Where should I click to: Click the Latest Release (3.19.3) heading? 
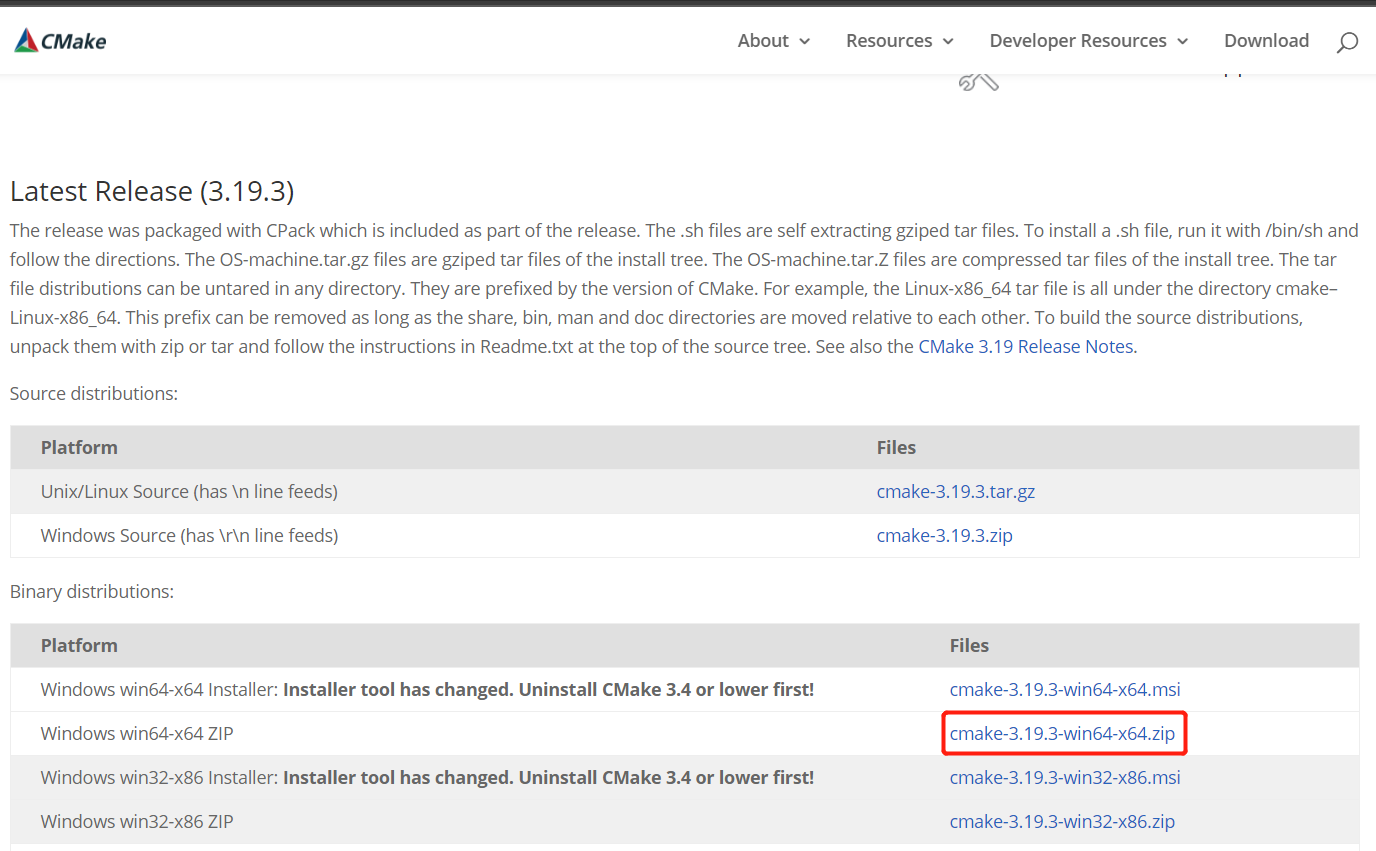point(152,191)
